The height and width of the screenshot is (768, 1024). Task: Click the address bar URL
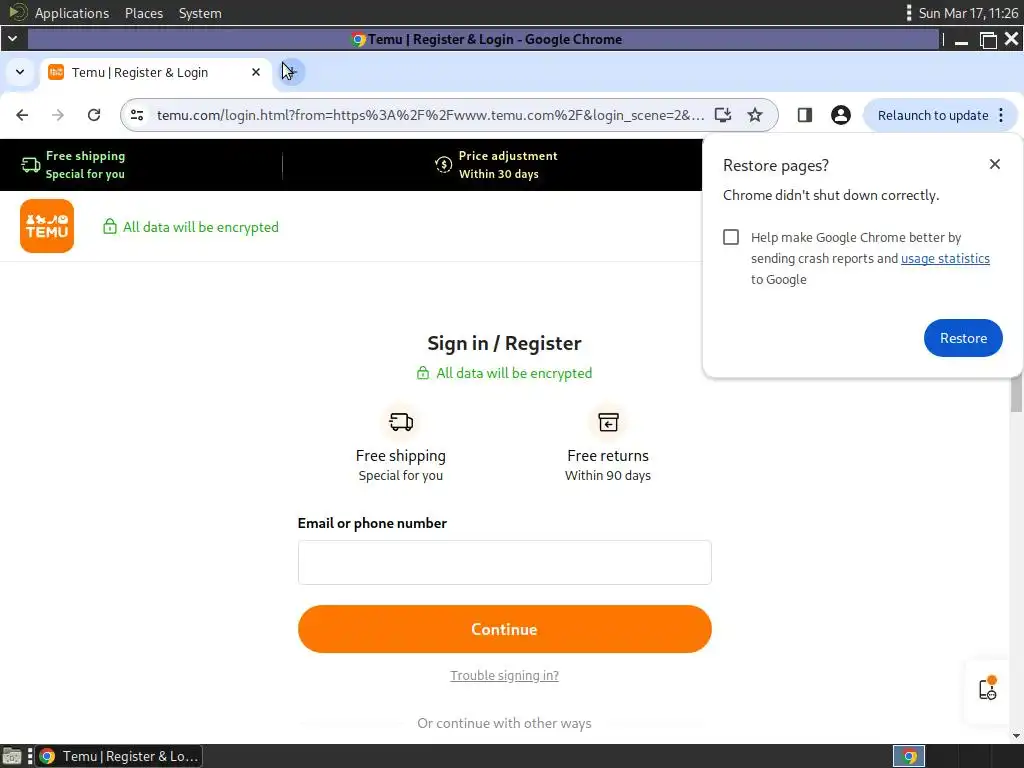[430, 115]
